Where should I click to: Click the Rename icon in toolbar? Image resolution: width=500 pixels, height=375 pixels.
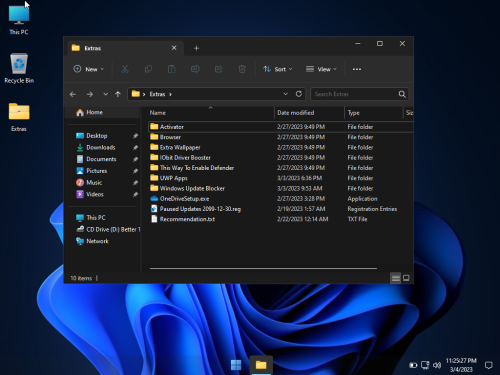click(x=195, y=69)
